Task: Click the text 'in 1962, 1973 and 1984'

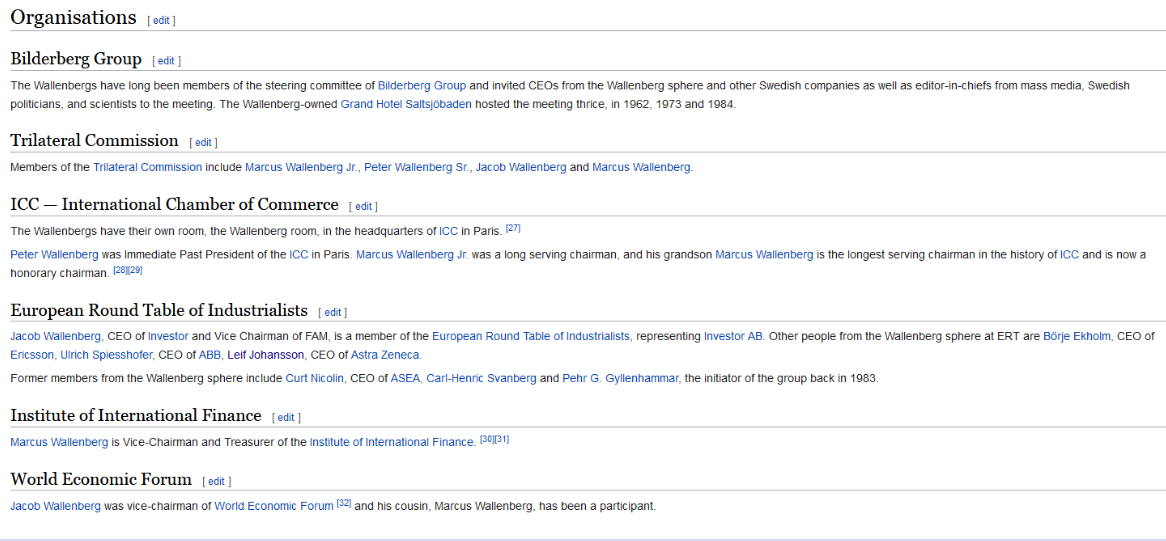Action: click(x=674, y=104)
